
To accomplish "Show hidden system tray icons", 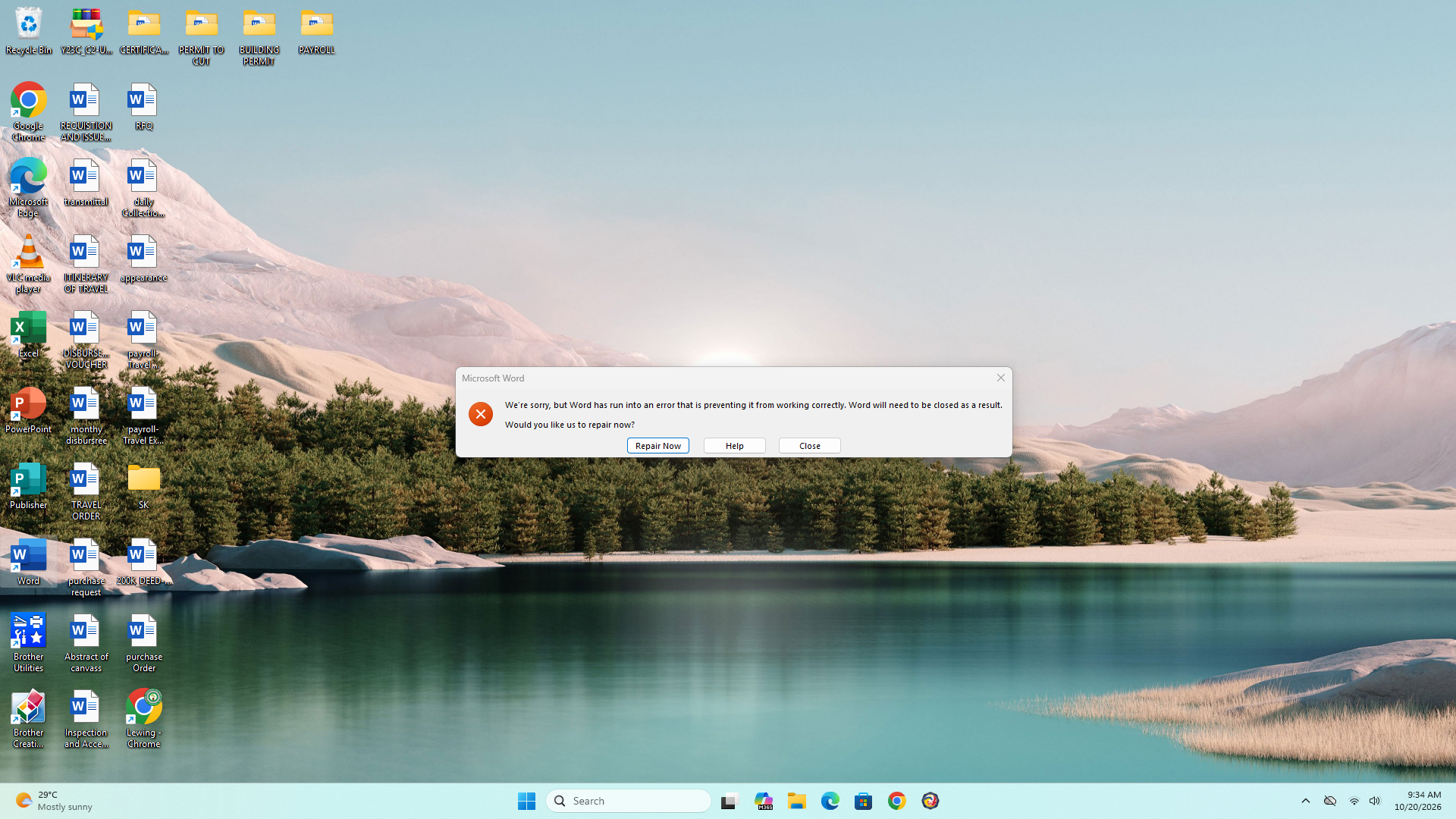I will click(x=1306, y=801).
